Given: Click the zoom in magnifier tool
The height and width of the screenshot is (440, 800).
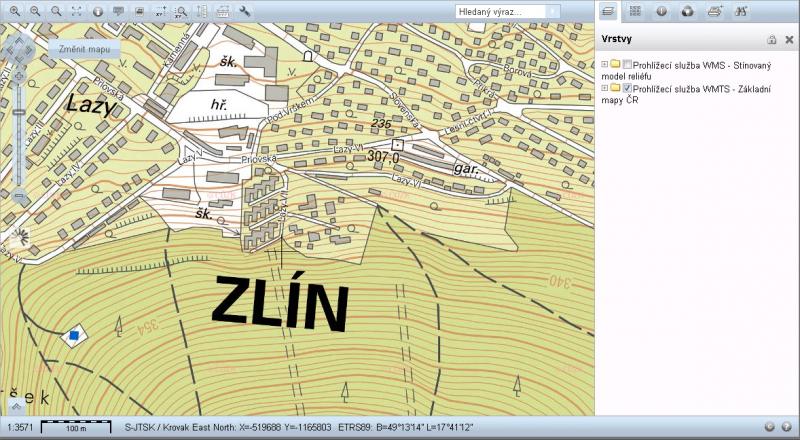Looking at the screenshot, I should click(x=15, y=11).
